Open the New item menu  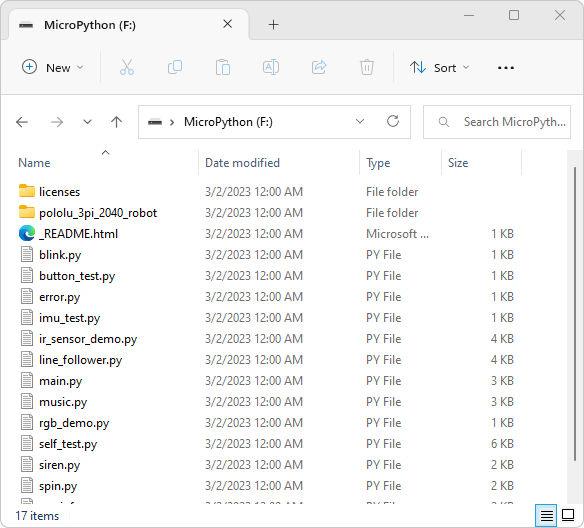[x=53, y=68]
